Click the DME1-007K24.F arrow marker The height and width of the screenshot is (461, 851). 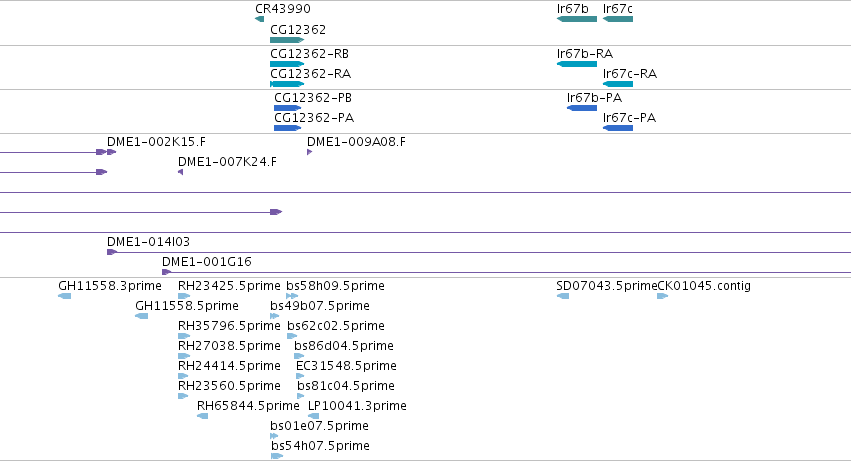point(181,172)
